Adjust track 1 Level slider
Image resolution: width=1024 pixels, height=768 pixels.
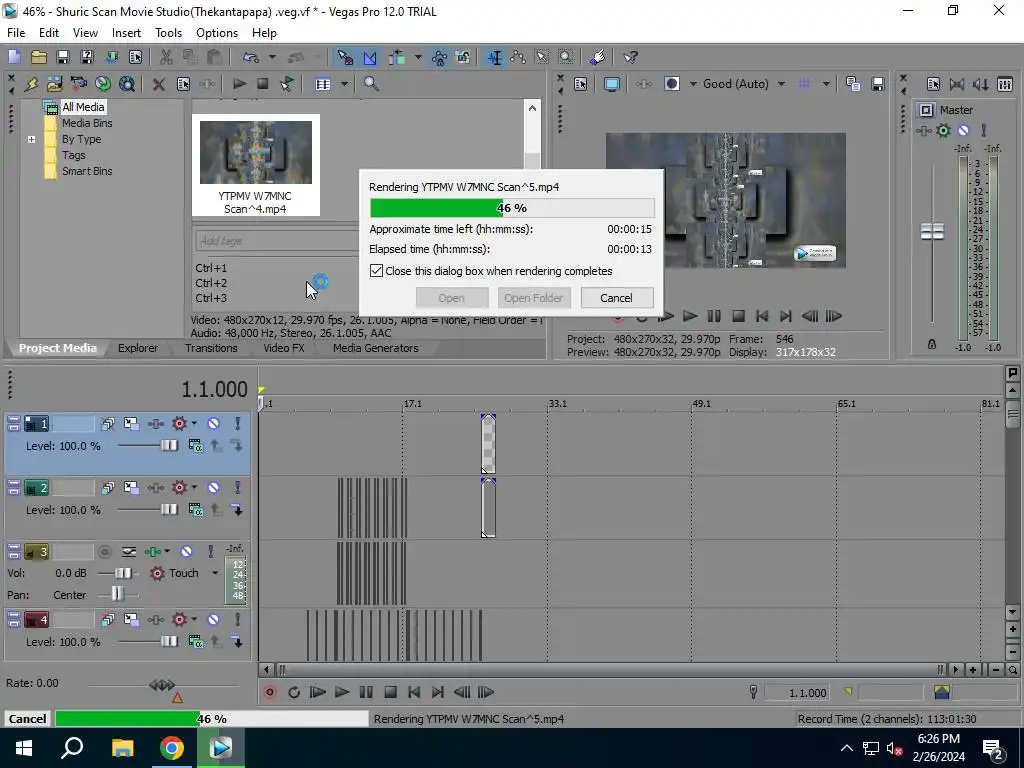(x=169, y=445)
